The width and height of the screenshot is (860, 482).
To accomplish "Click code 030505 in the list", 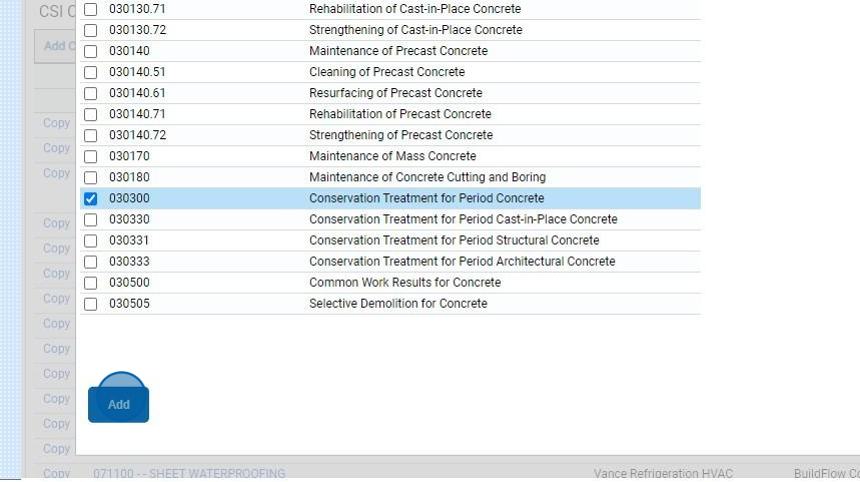I will click(129, 303).
